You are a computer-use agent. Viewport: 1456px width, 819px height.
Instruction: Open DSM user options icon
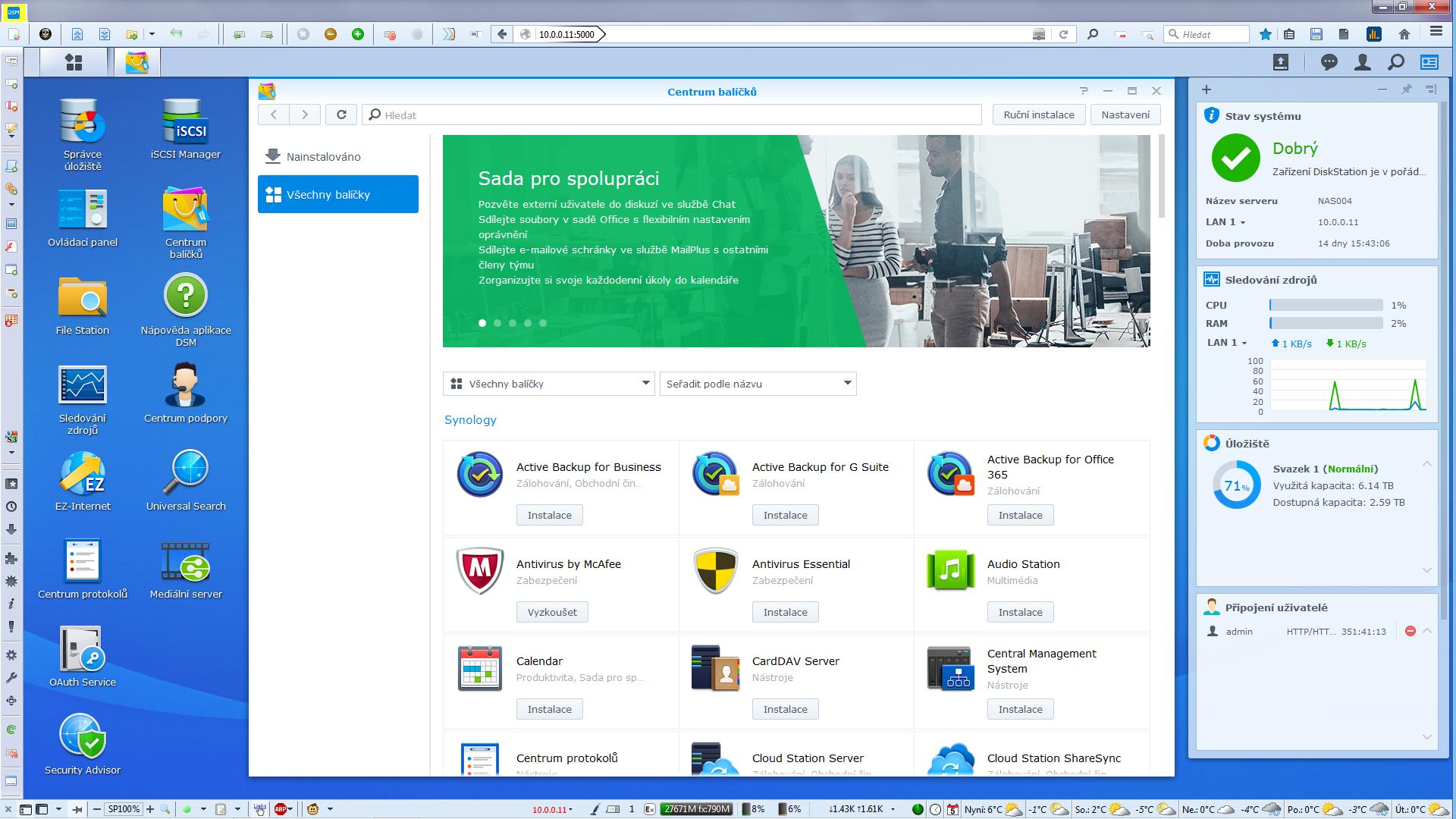(x=1363, y=63)
